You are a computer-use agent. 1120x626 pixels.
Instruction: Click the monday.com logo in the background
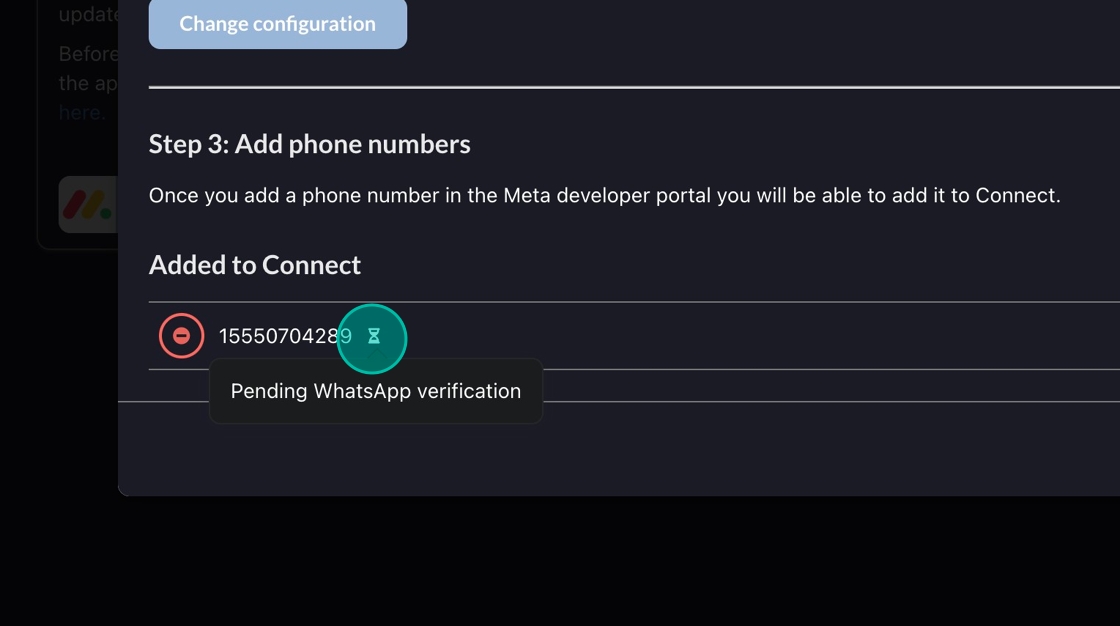click(88, 205)
